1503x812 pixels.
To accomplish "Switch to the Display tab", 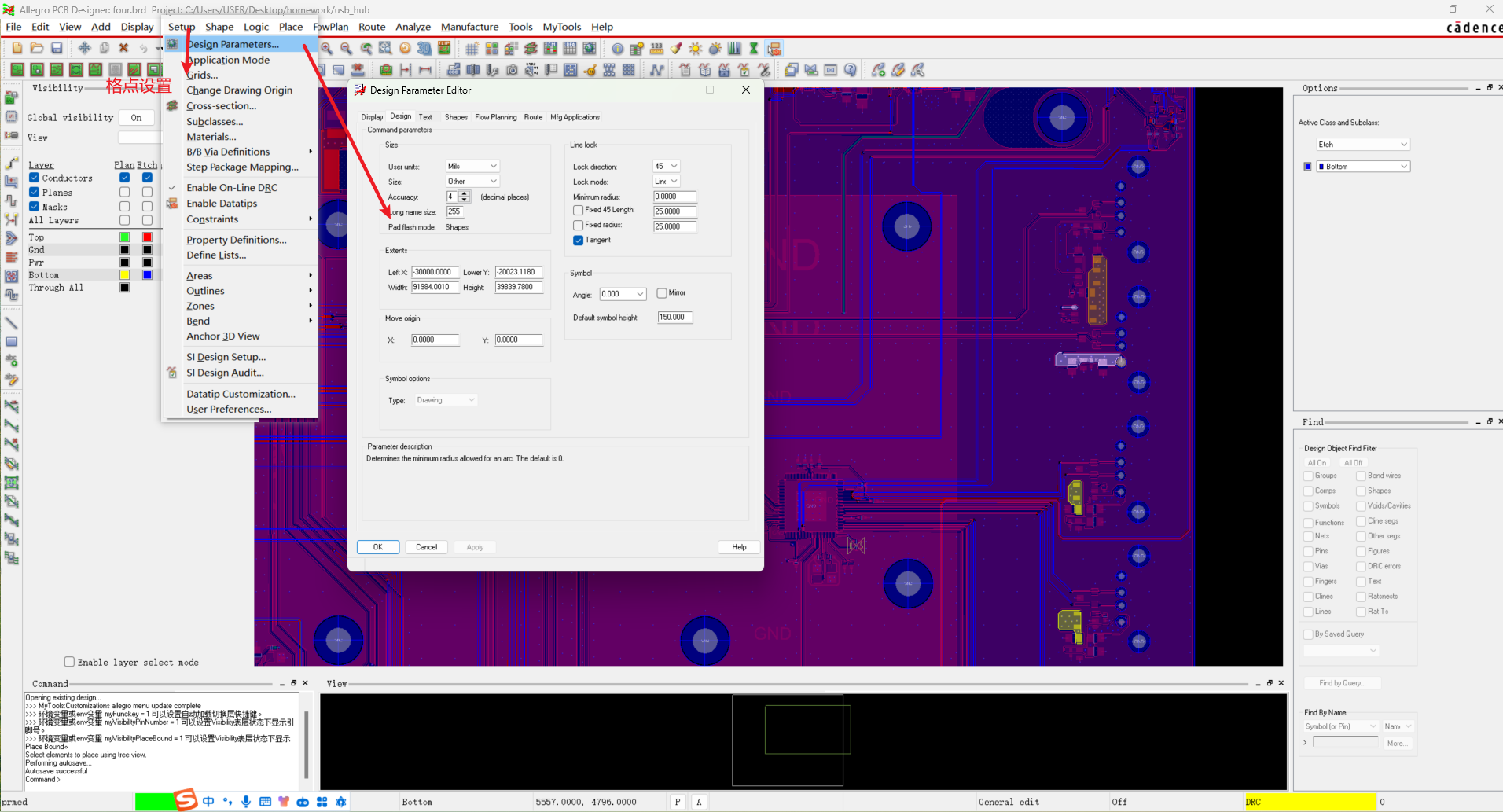I will 372,117.
